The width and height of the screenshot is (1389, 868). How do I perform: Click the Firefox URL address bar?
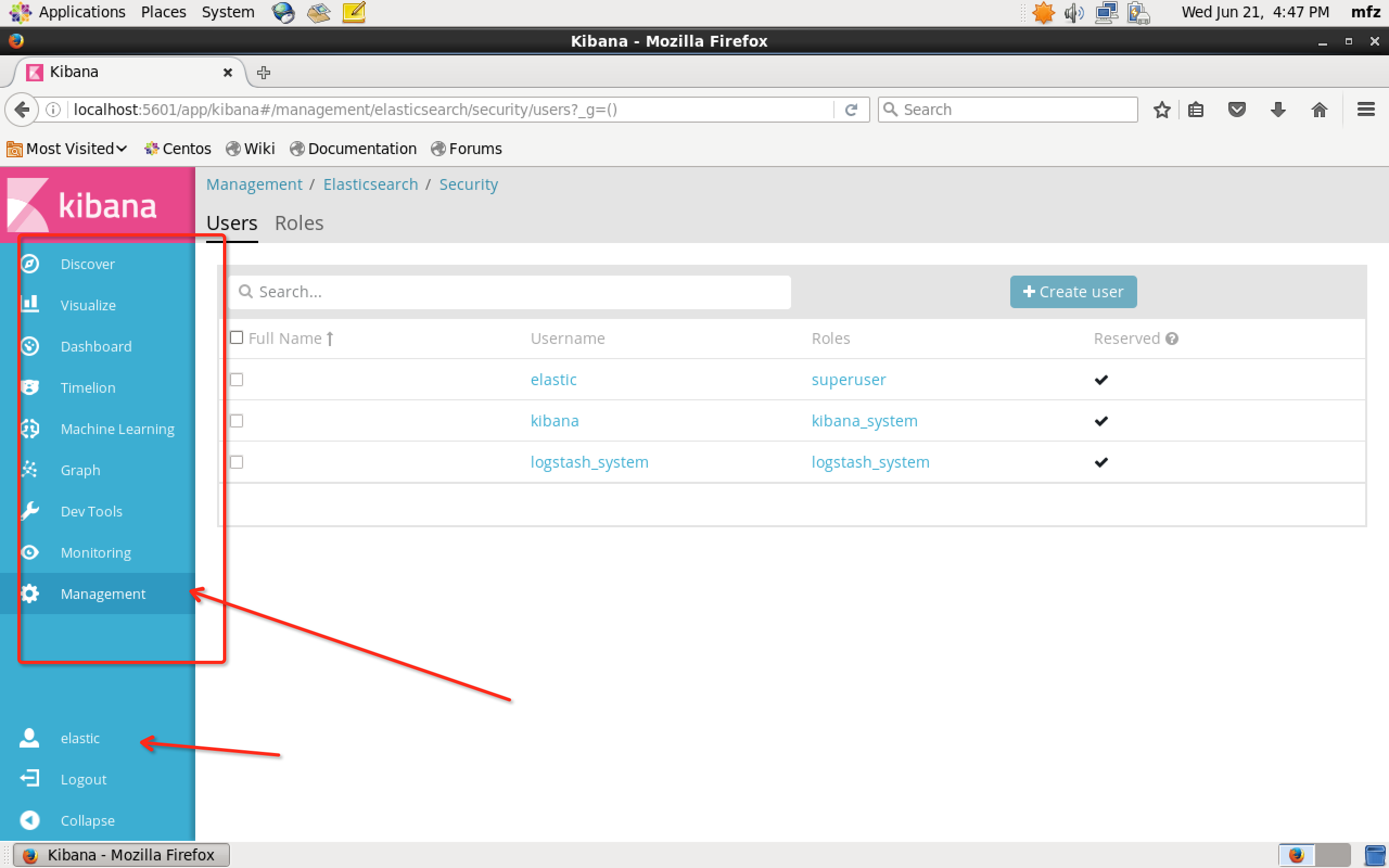448,109
